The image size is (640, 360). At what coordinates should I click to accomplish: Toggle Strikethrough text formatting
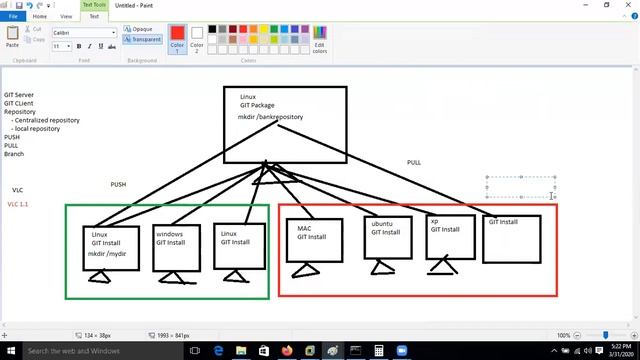click(112, 47)
